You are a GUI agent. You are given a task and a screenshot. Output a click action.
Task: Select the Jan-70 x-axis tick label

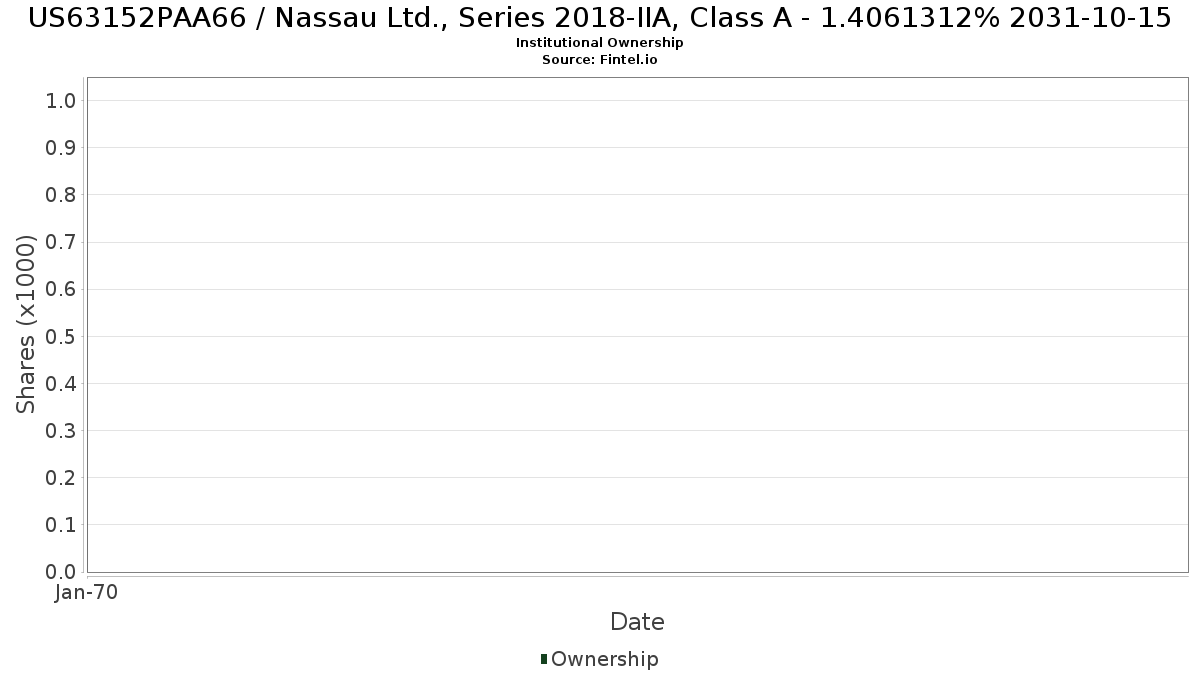[87, 593]
